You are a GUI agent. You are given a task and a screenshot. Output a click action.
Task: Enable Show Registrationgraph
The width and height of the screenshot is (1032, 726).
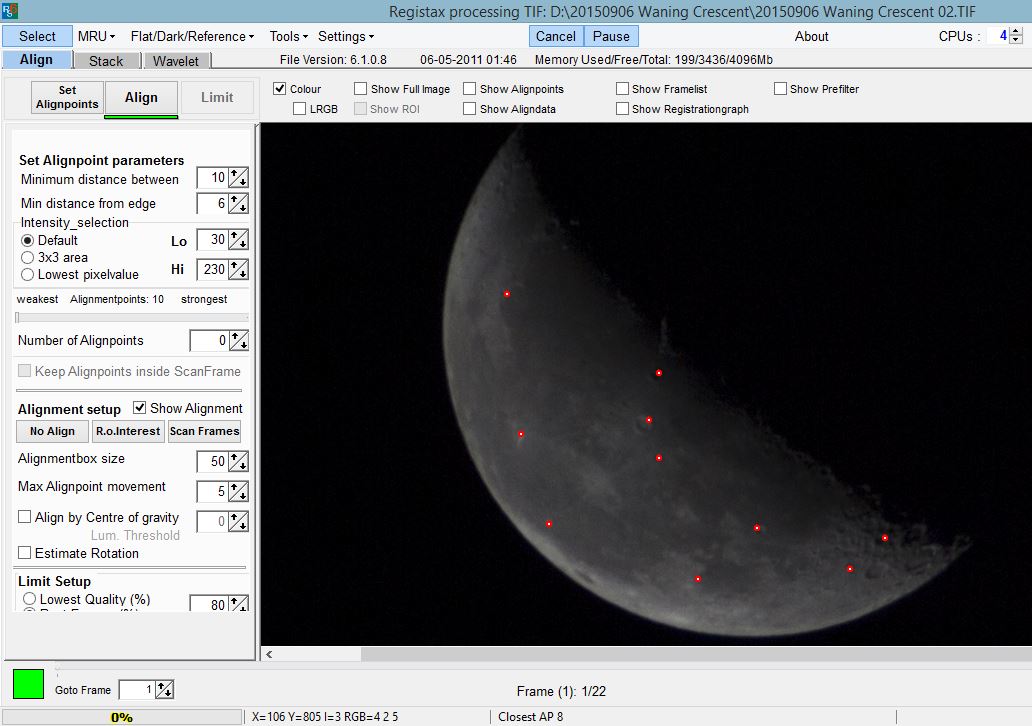tap(622, 109)
